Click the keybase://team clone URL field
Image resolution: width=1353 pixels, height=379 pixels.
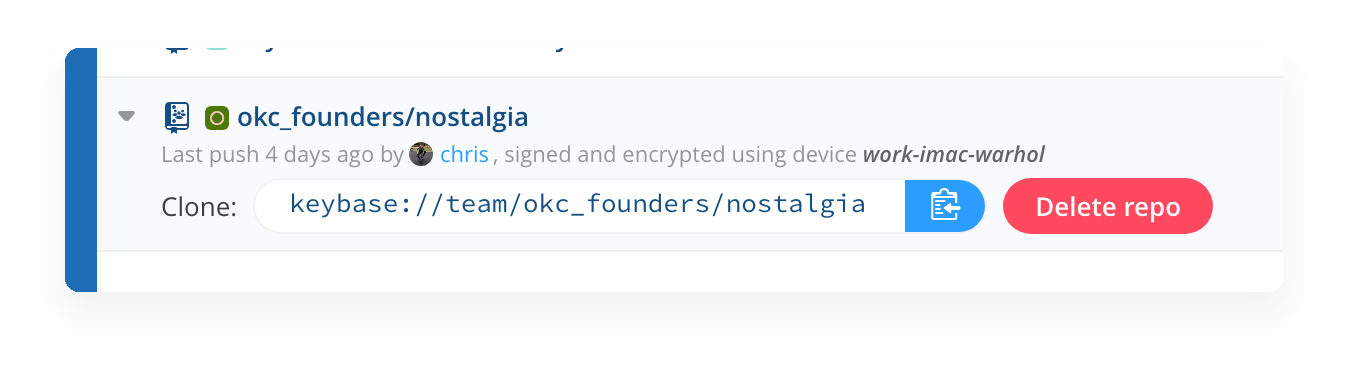point(580,206)
